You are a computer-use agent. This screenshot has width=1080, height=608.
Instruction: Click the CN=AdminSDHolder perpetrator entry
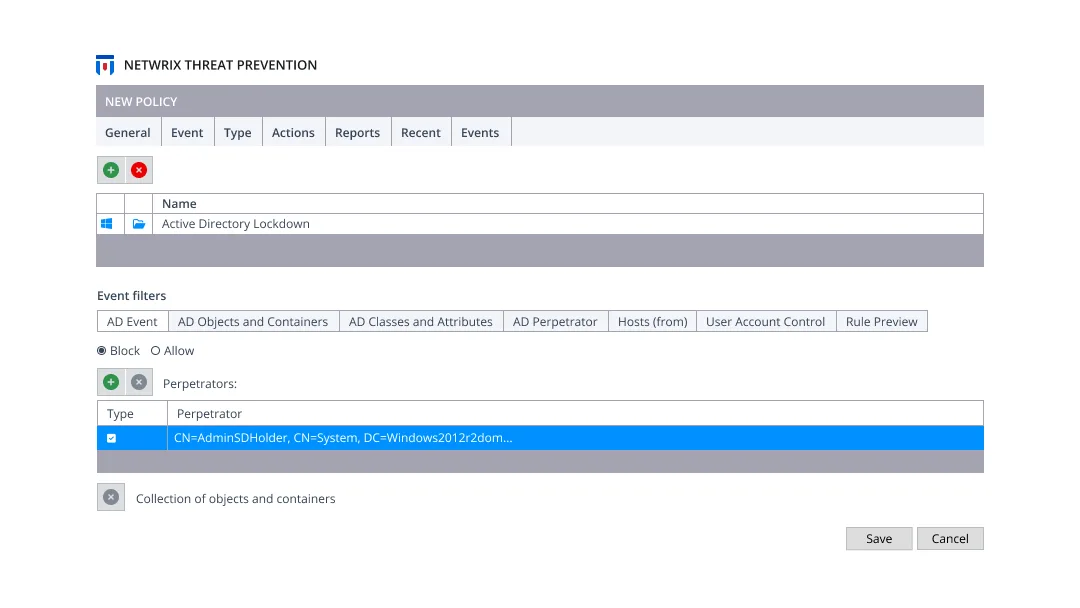[x=343, y=438]
